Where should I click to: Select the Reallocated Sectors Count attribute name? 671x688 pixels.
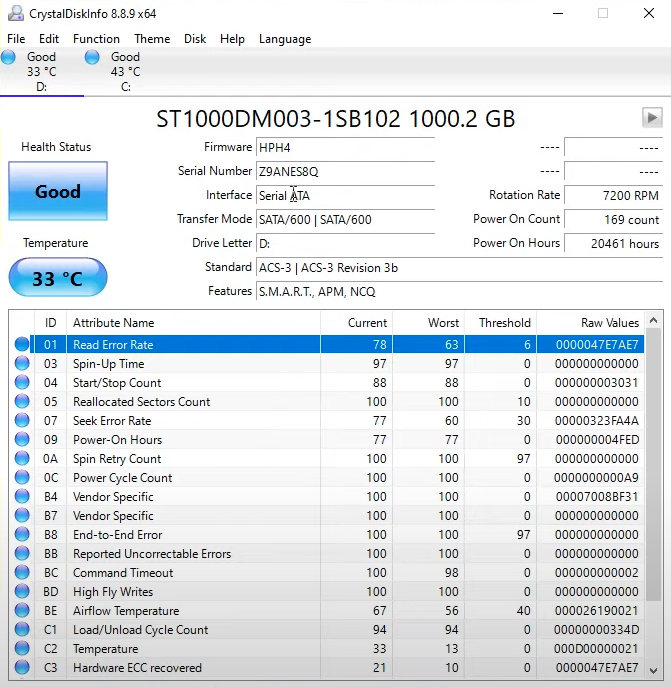coord(142,401)
